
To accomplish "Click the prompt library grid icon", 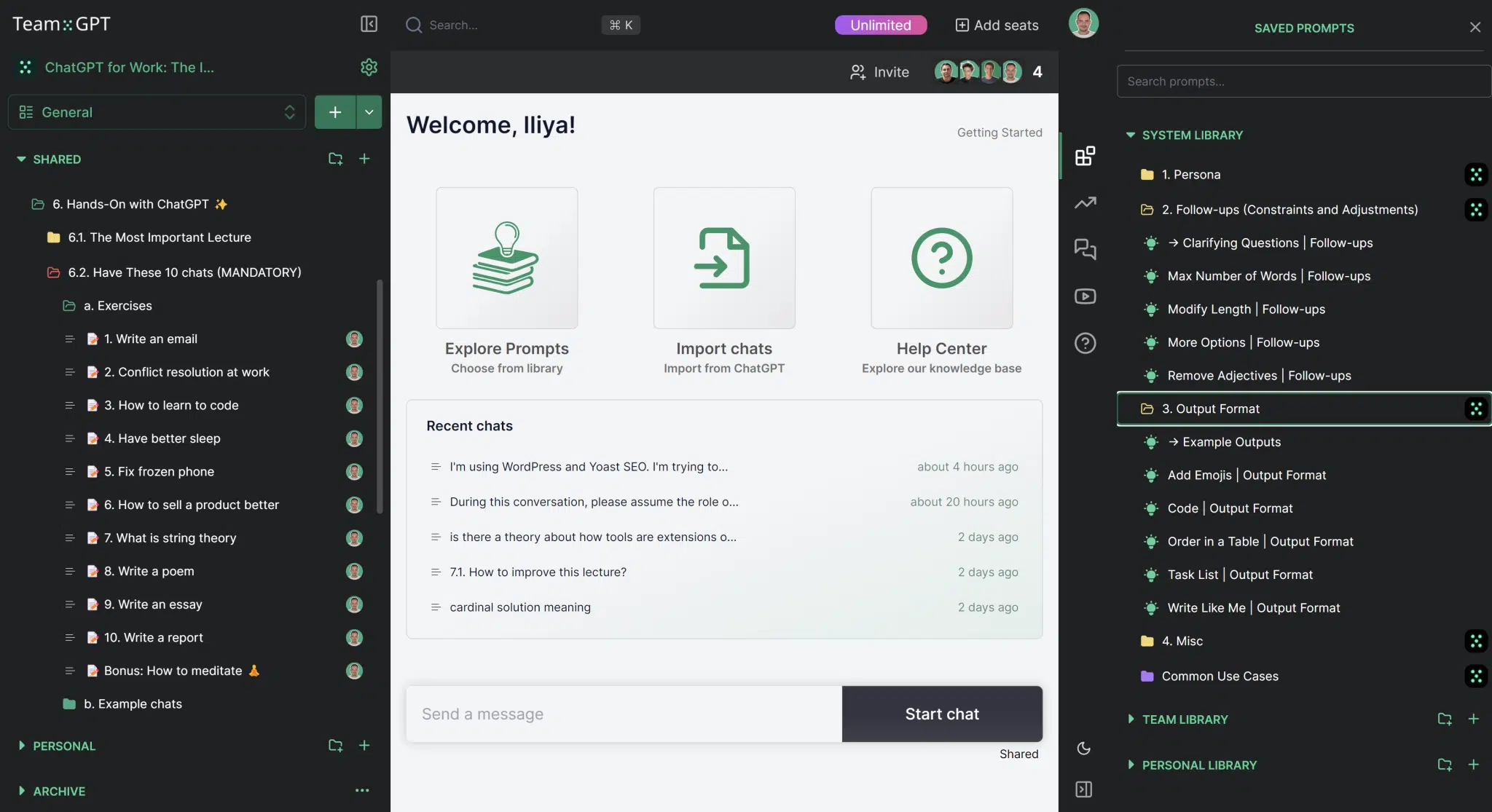I will coord(1085,156).
